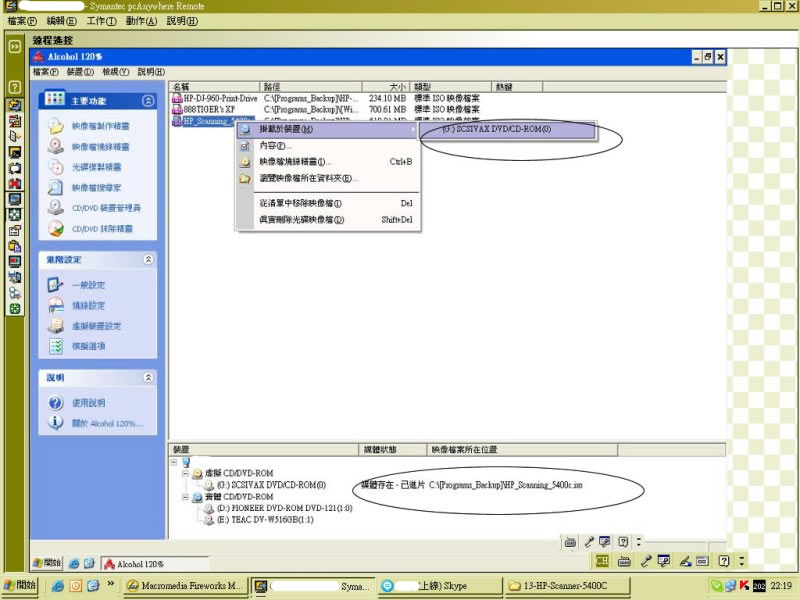Screen dimensions: 800x600
Task: Click the local taskbar Internet Explorer icon
Action: 58,586
